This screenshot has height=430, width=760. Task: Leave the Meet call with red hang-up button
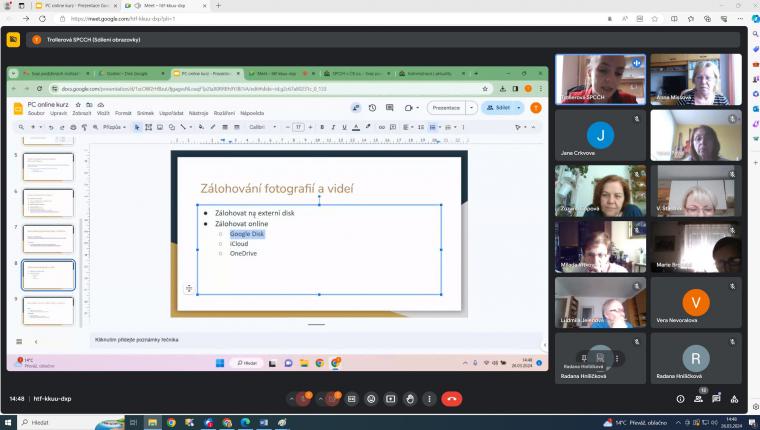[x=451, y=399]
